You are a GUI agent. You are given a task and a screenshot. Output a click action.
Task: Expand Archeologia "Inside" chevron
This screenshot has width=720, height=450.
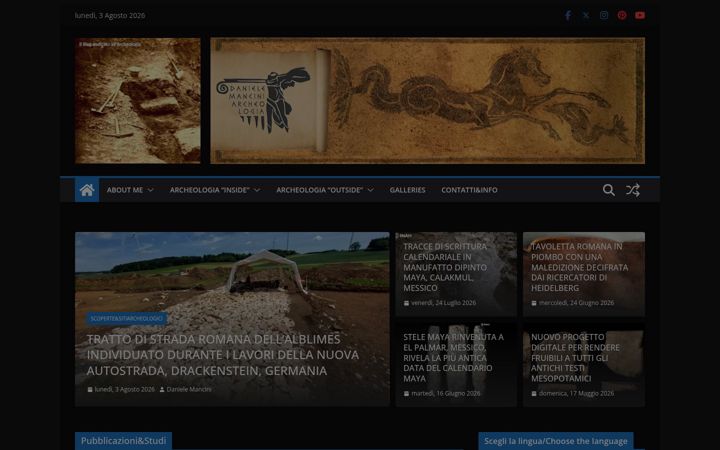coord(257,190)
